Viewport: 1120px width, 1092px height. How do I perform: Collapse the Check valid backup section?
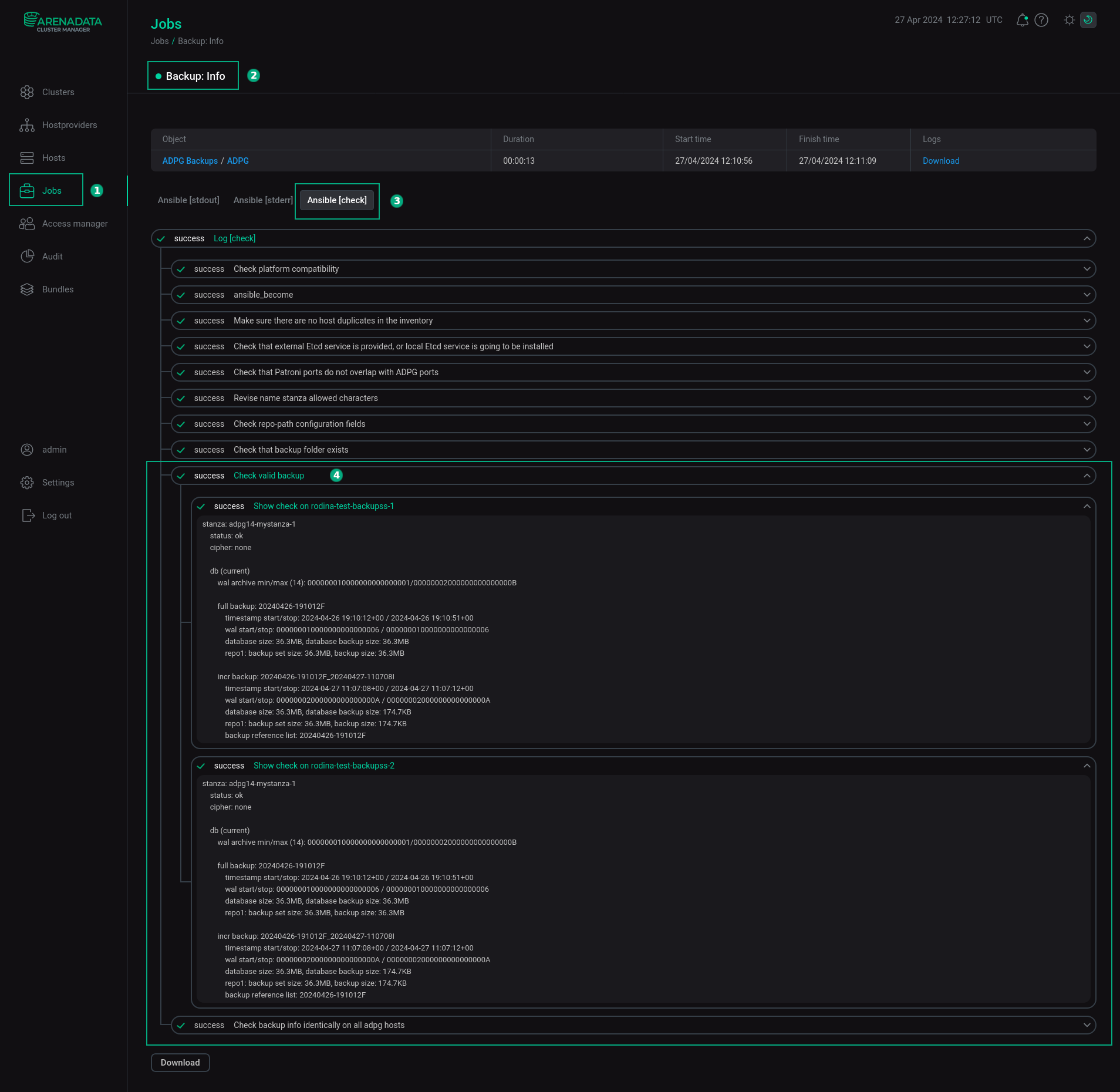coord(1087,476)
